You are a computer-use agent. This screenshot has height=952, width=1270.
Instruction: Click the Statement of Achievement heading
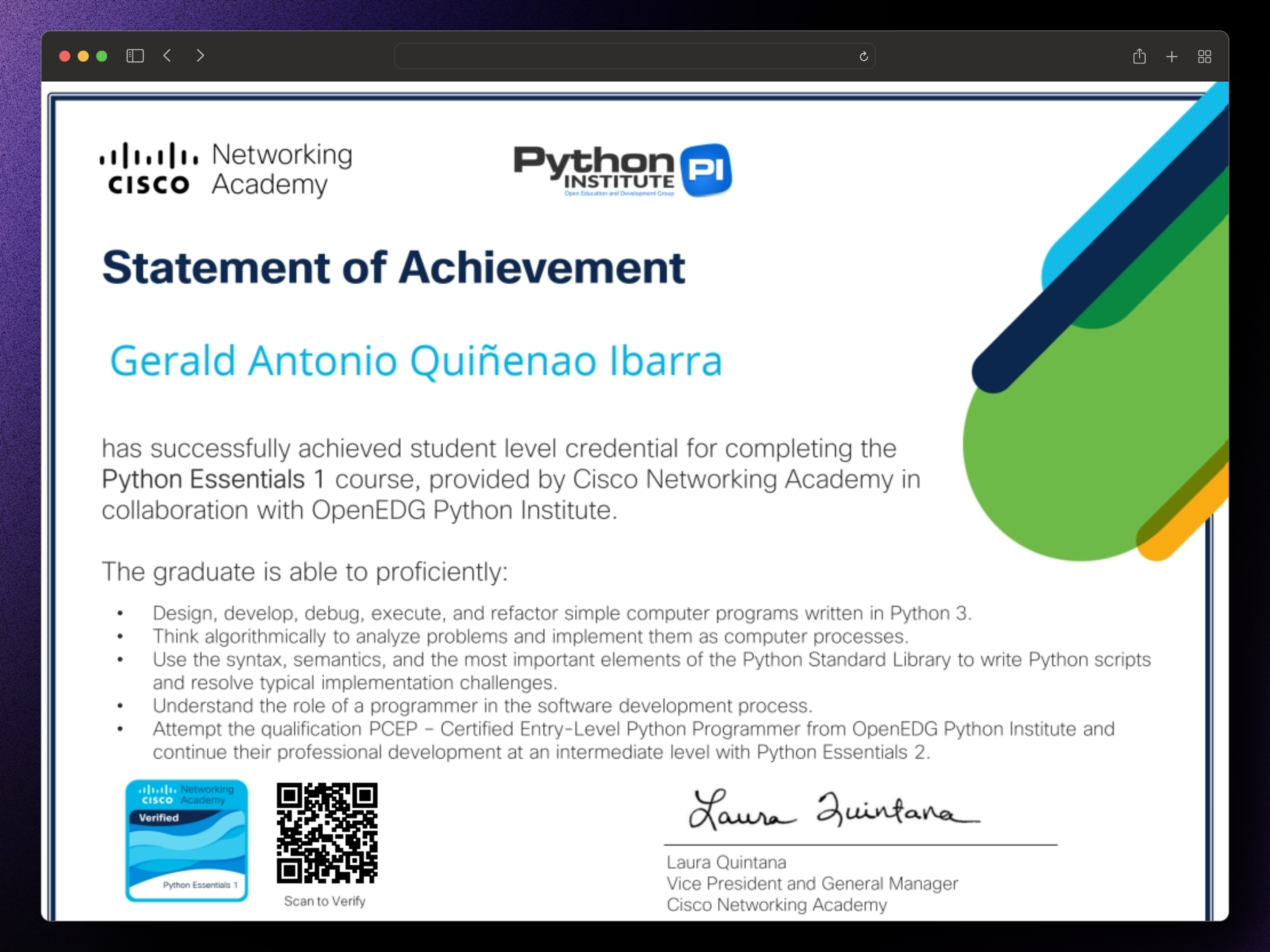pos(394,268)
